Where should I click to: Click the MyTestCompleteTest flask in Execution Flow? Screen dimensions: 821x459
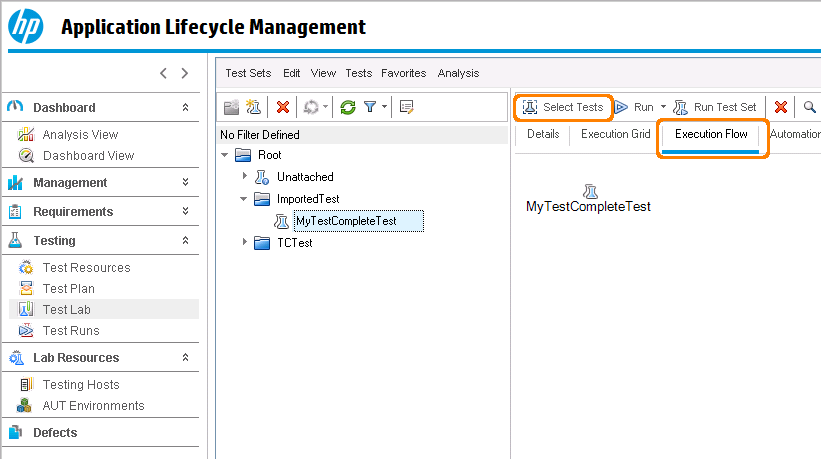point(589,190)
